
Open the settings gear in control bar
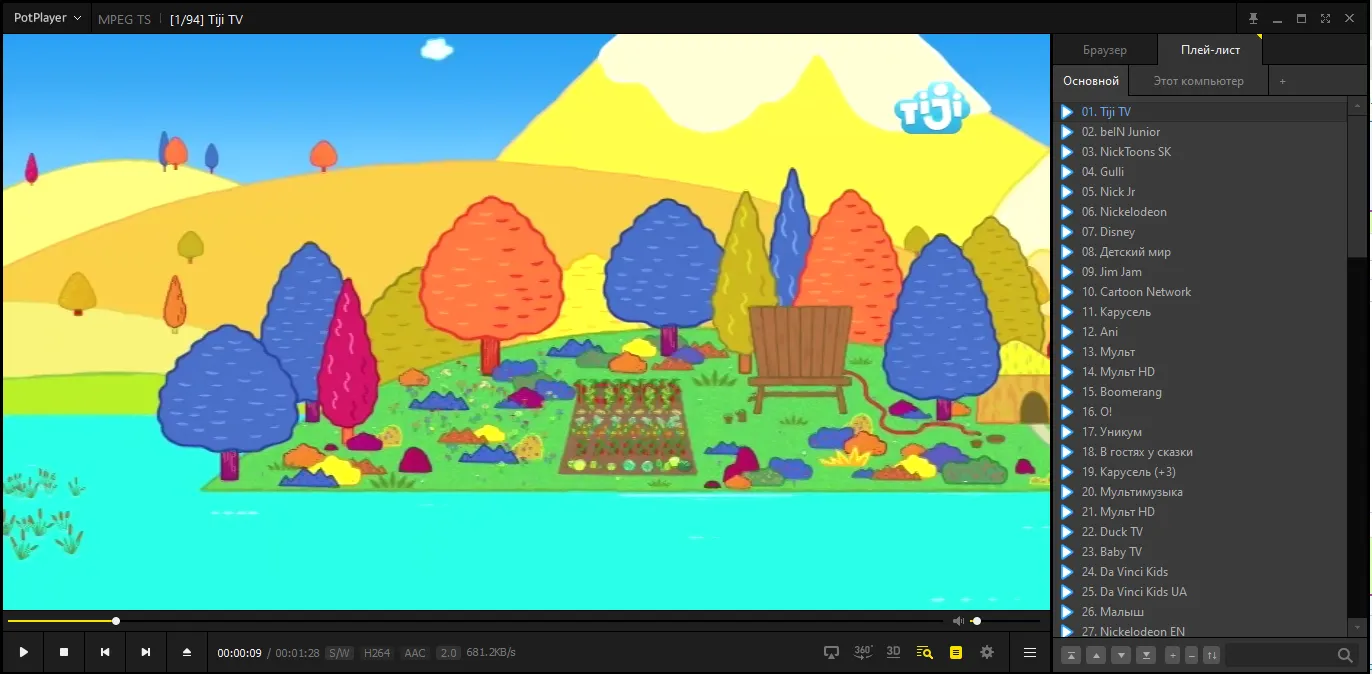pos(987,652)
